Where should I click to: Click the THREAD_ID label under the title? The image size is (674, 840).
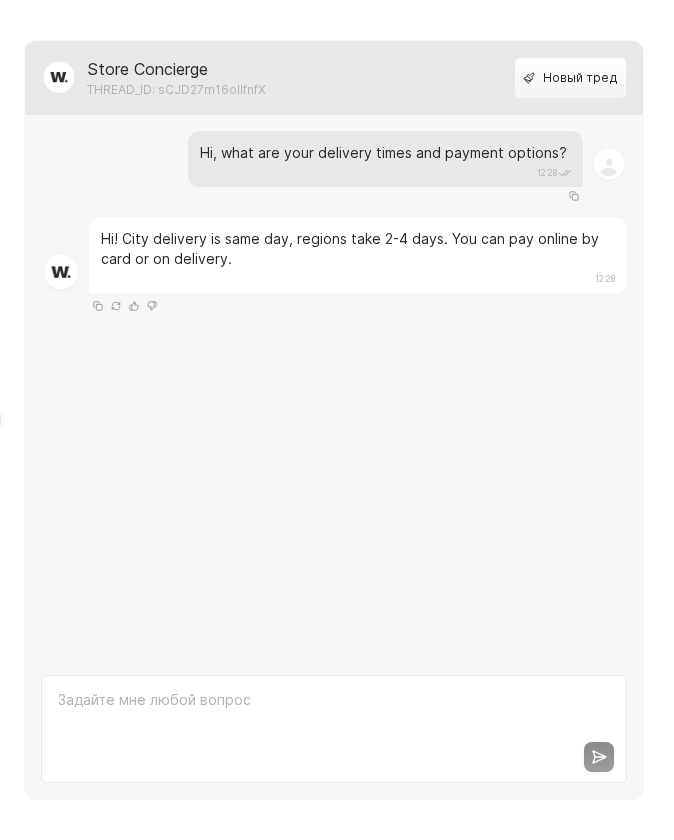pos(176,90)
